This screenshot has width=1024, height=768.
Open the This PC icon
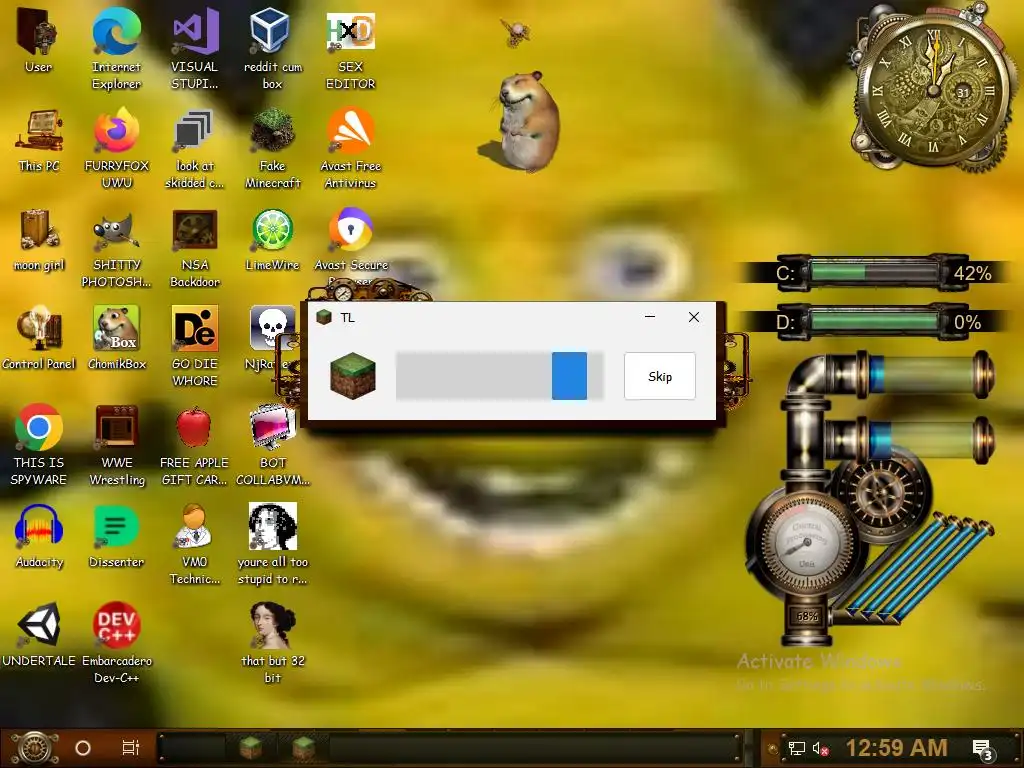coord(39,140)
